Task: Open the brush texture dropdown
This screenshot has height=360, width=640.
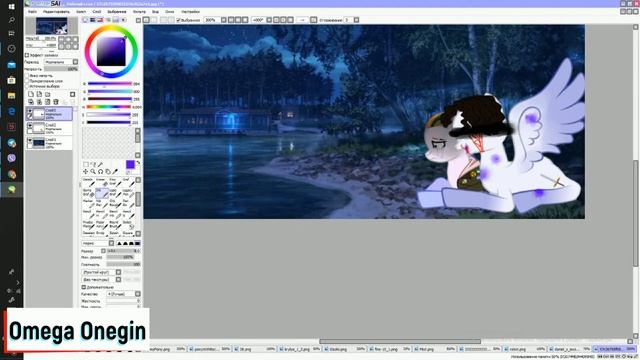Action: [x=102, y=280]
